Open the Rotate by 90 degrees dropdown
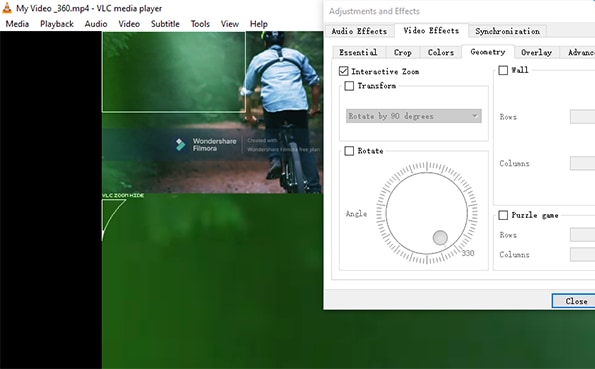Image resolution: width=595 pixels, height=369 pixels. (414, 116)
